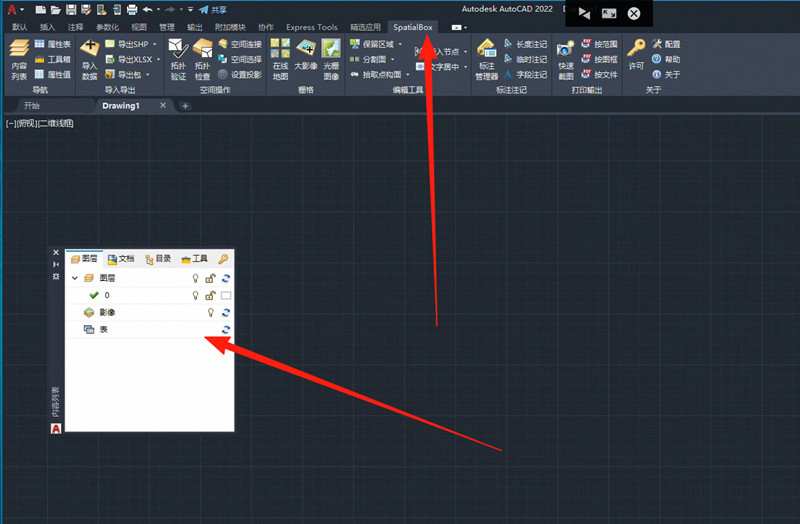Click the key icon in content panel tabs

pos(223,259)
